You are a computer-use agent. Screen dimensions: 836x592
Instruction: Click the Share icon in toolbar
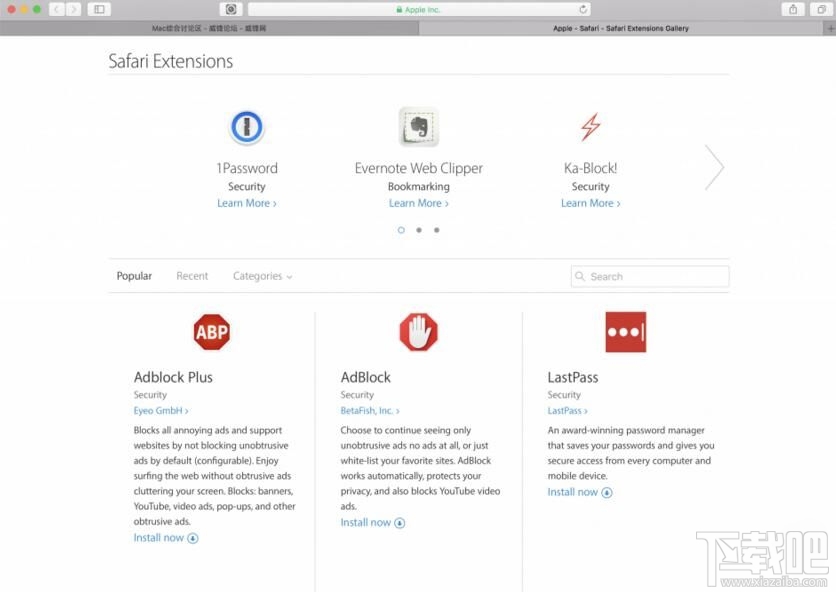[793, 9]
